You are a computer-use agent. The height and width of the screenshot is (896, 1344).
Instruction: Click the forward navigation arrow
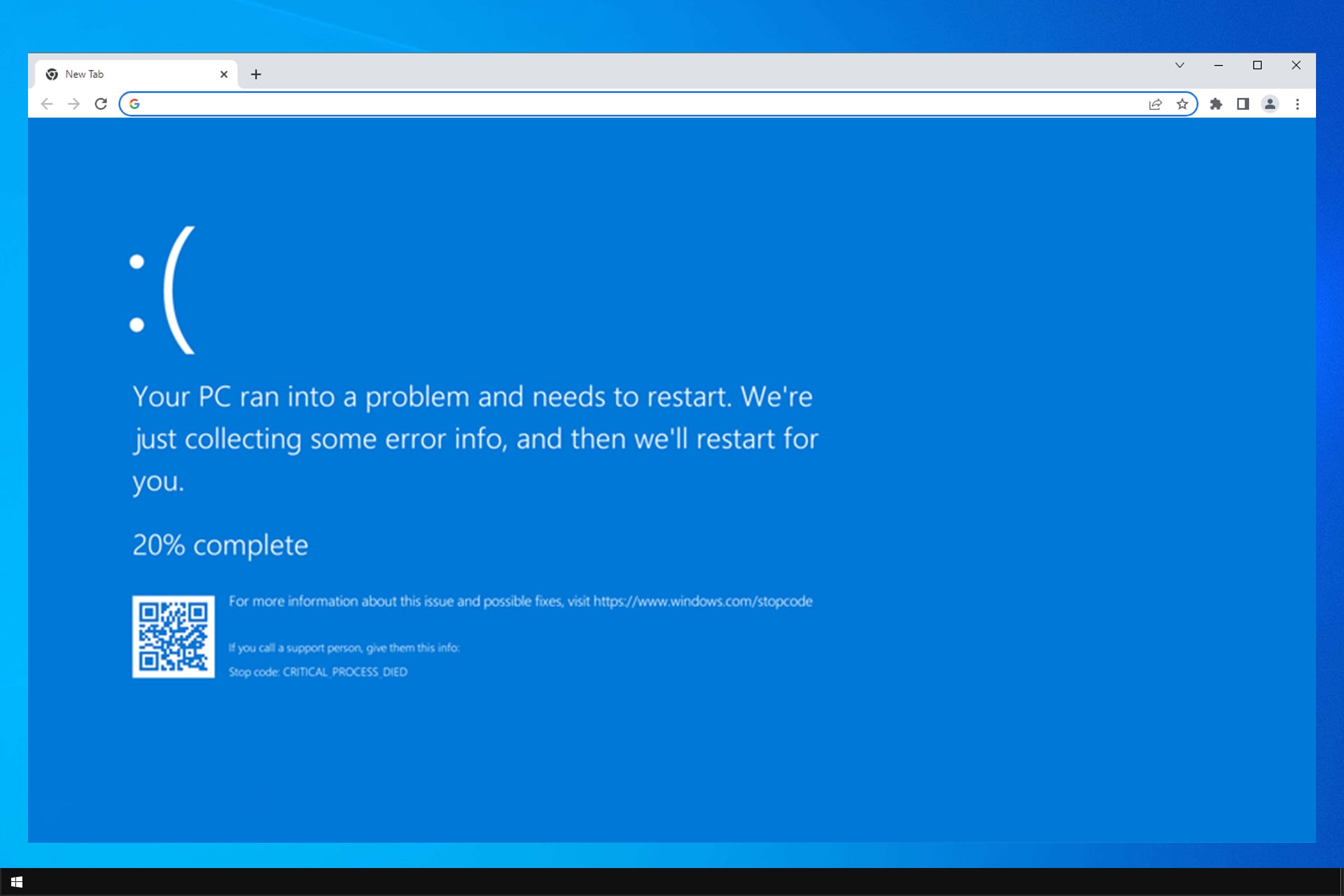[73, 104]
